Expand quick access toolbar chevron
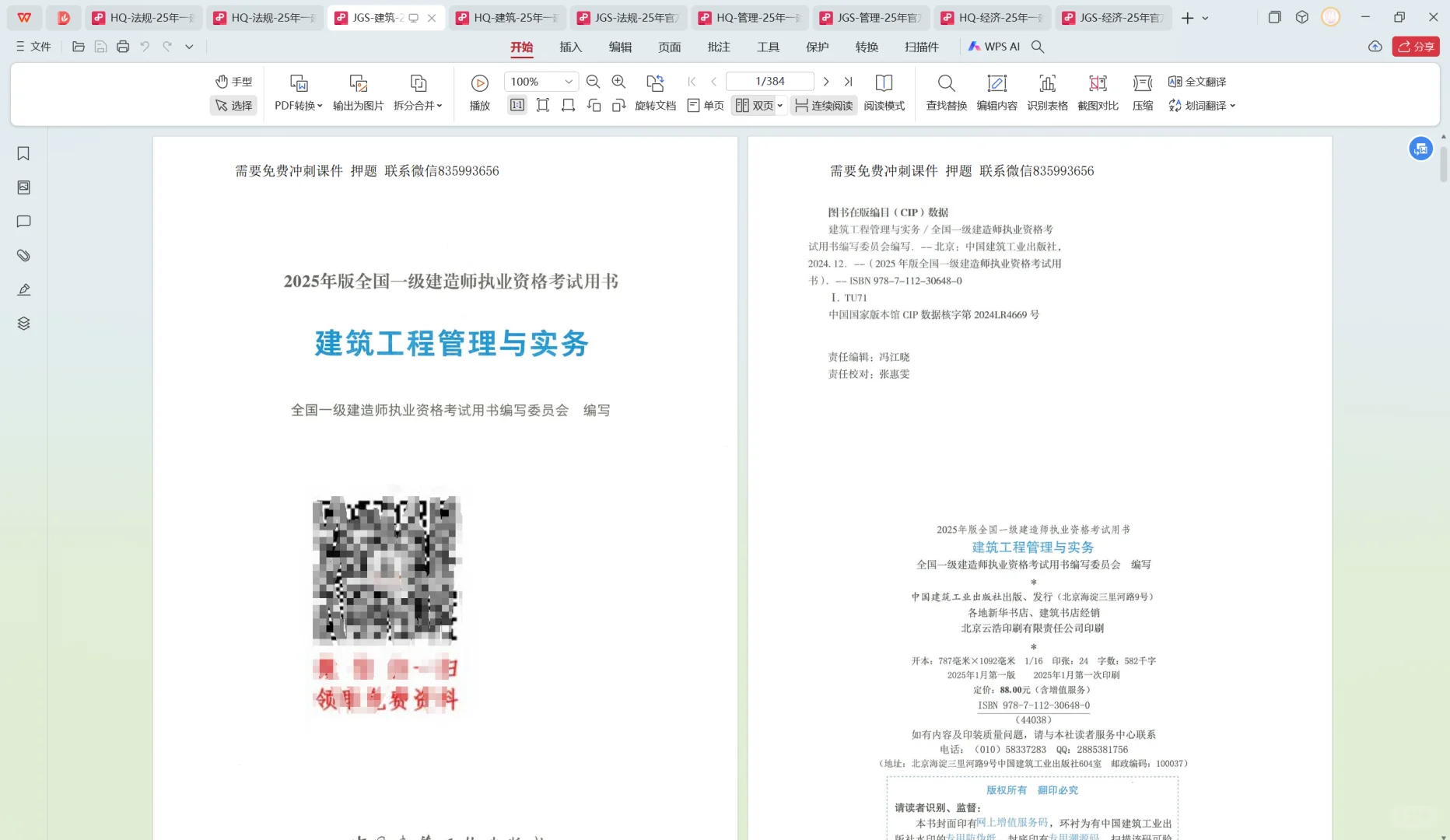 click(189, 47)
